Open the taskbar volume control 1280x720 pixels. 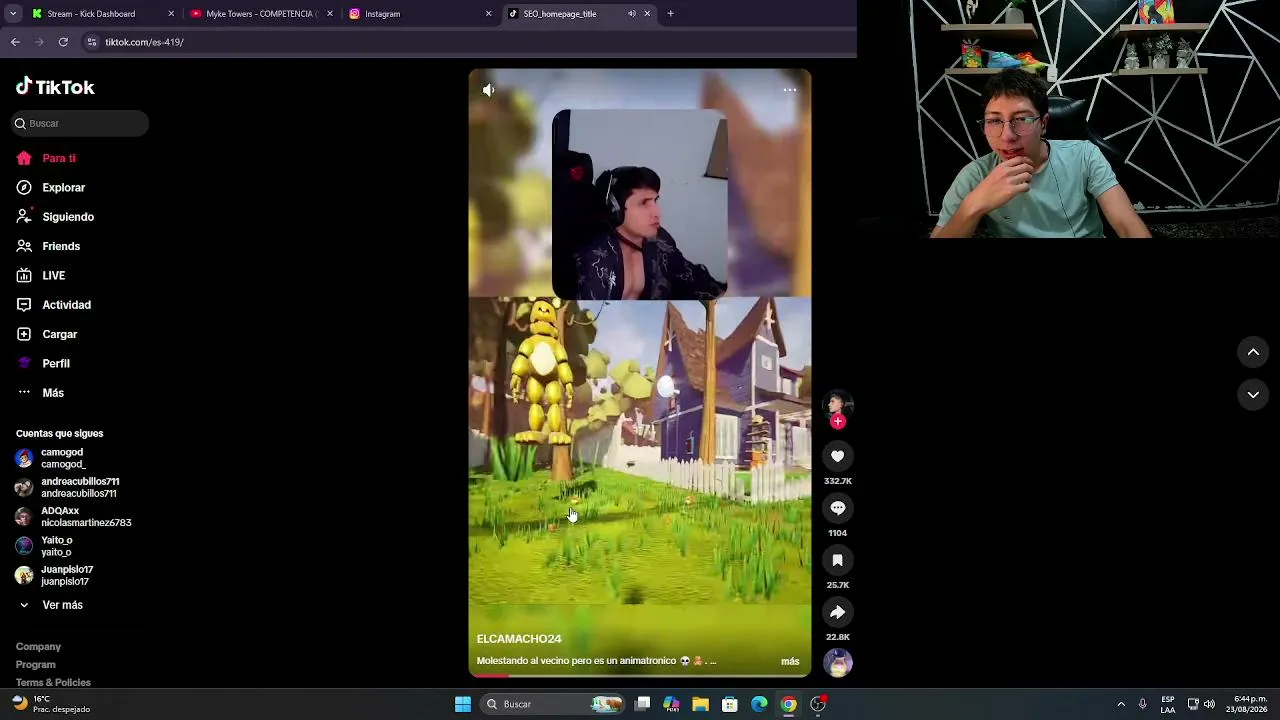(1209, 704)
